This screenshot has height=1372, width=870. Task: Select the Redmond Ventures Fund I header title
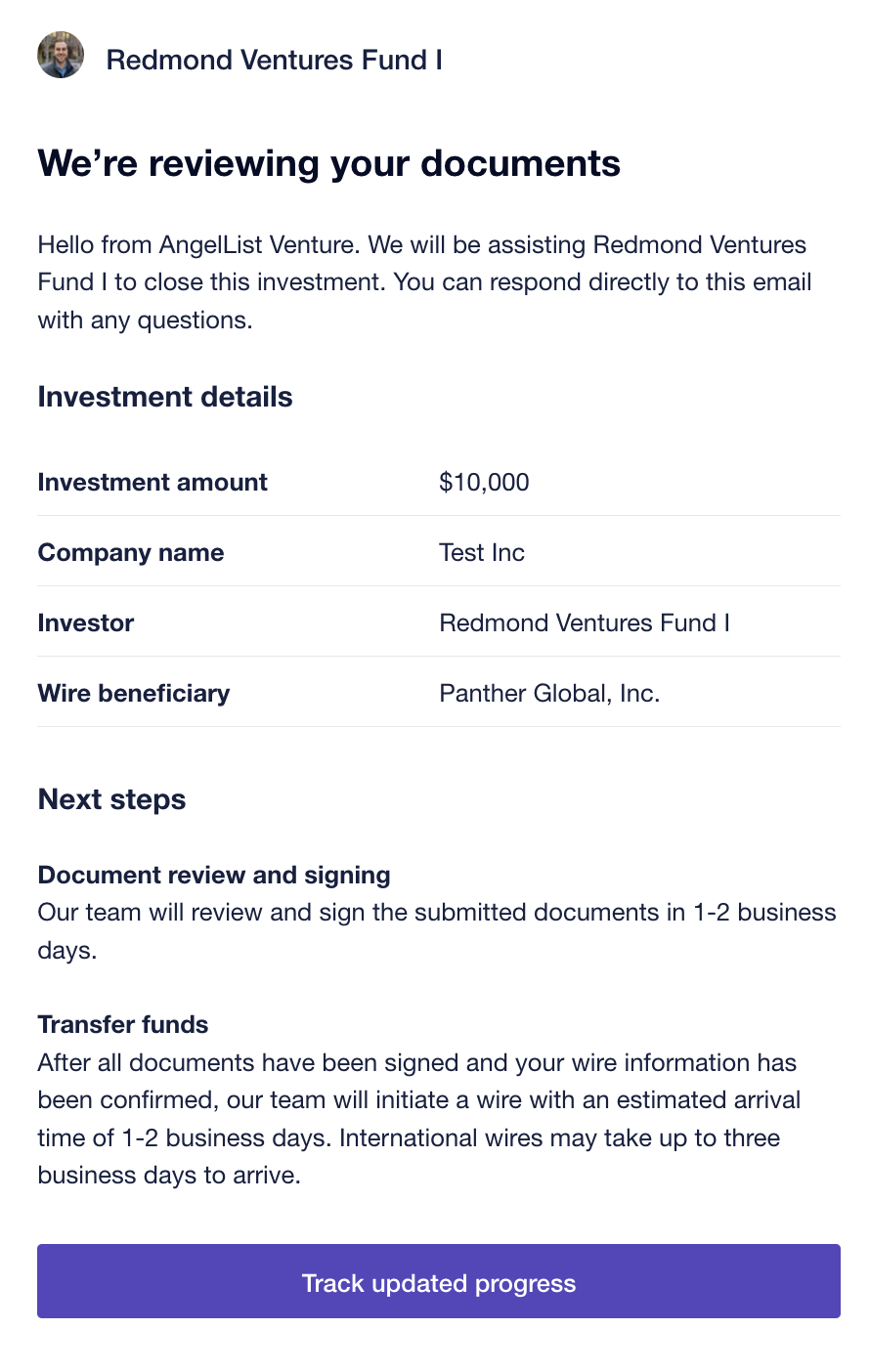point(275,60)
